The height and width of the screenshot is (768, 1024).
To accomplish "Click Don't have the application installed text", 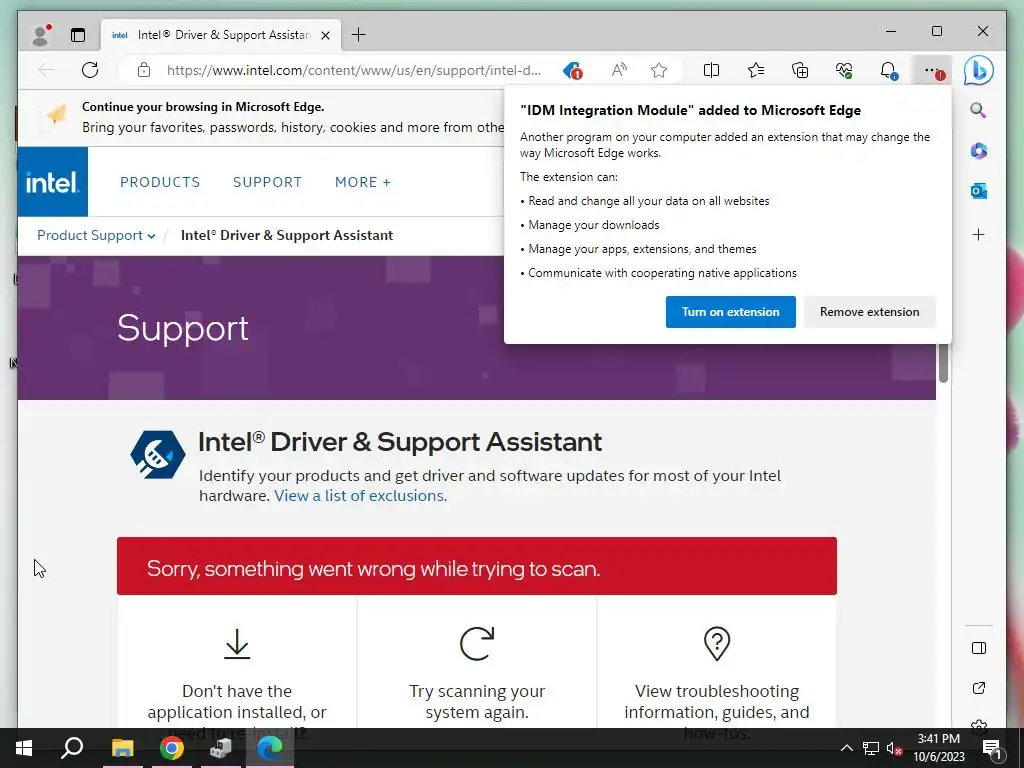I will (237, 712).
